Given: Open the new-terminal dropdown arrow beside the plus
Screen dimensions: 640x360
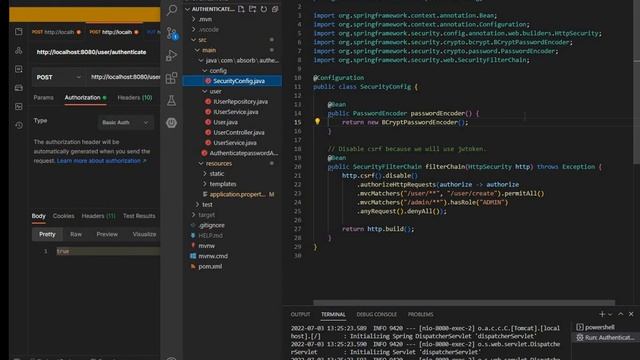Looking at the screenshot, I should click(610, 314).
